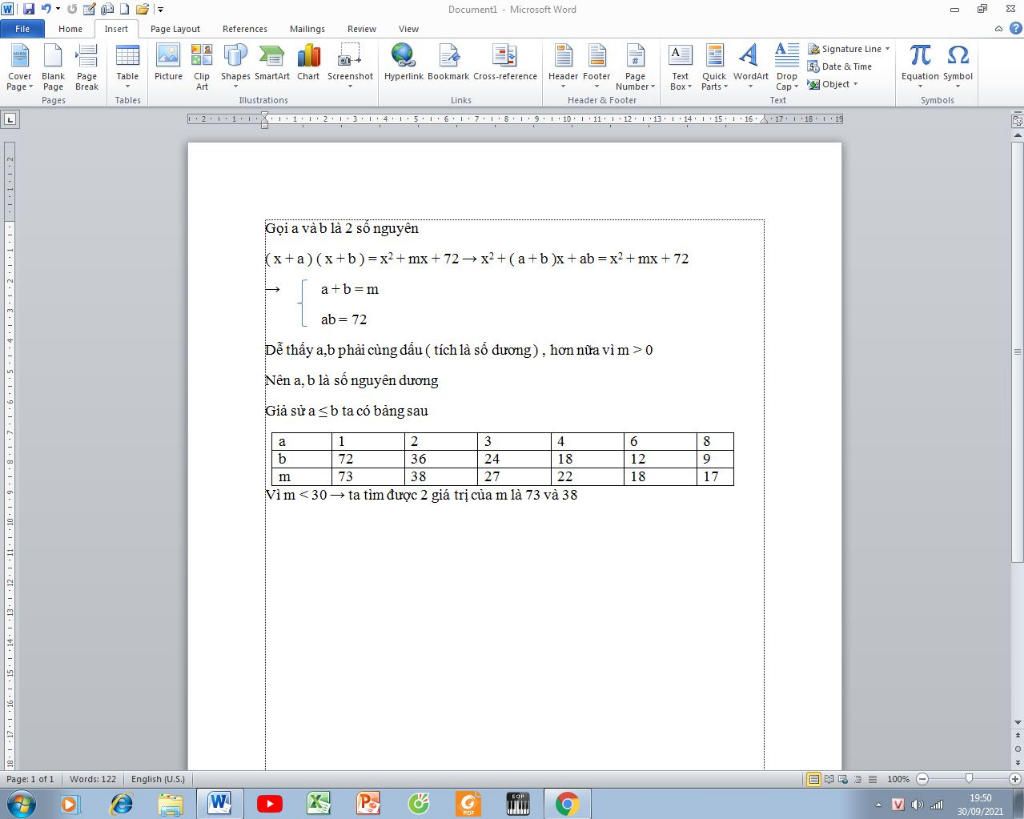
Task: Customize the Quick Access Toolbar dropdown
Action: 161,9
